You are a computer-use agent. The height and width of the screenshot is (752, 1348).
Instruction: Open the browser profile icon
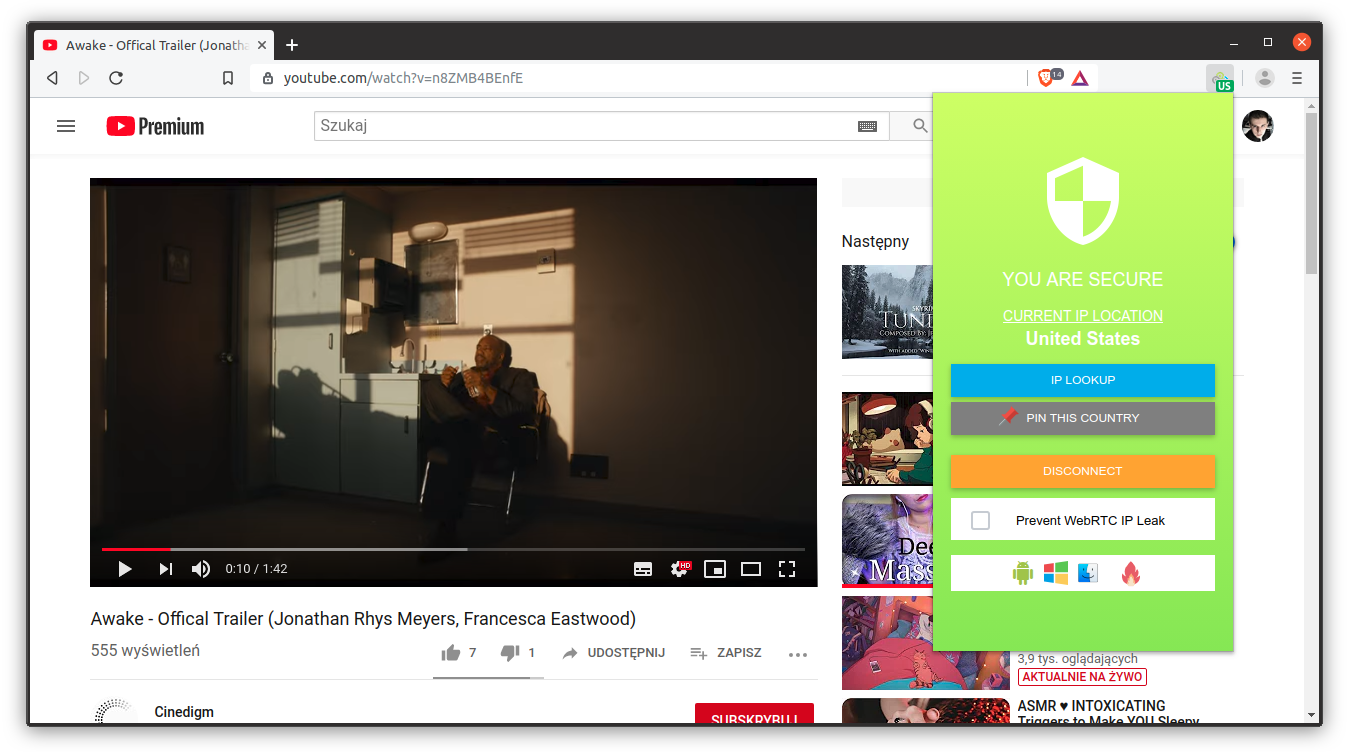(x=1265, y=78)
